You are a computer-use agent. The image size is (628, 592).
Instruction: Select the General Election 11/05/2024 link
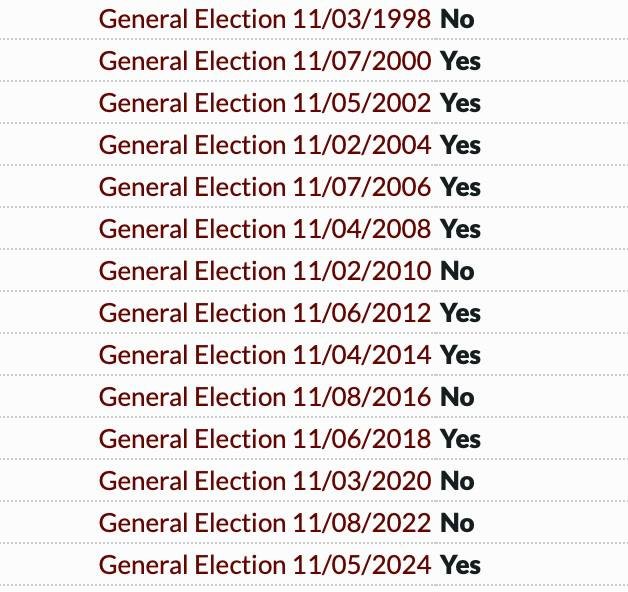[265, 565]
